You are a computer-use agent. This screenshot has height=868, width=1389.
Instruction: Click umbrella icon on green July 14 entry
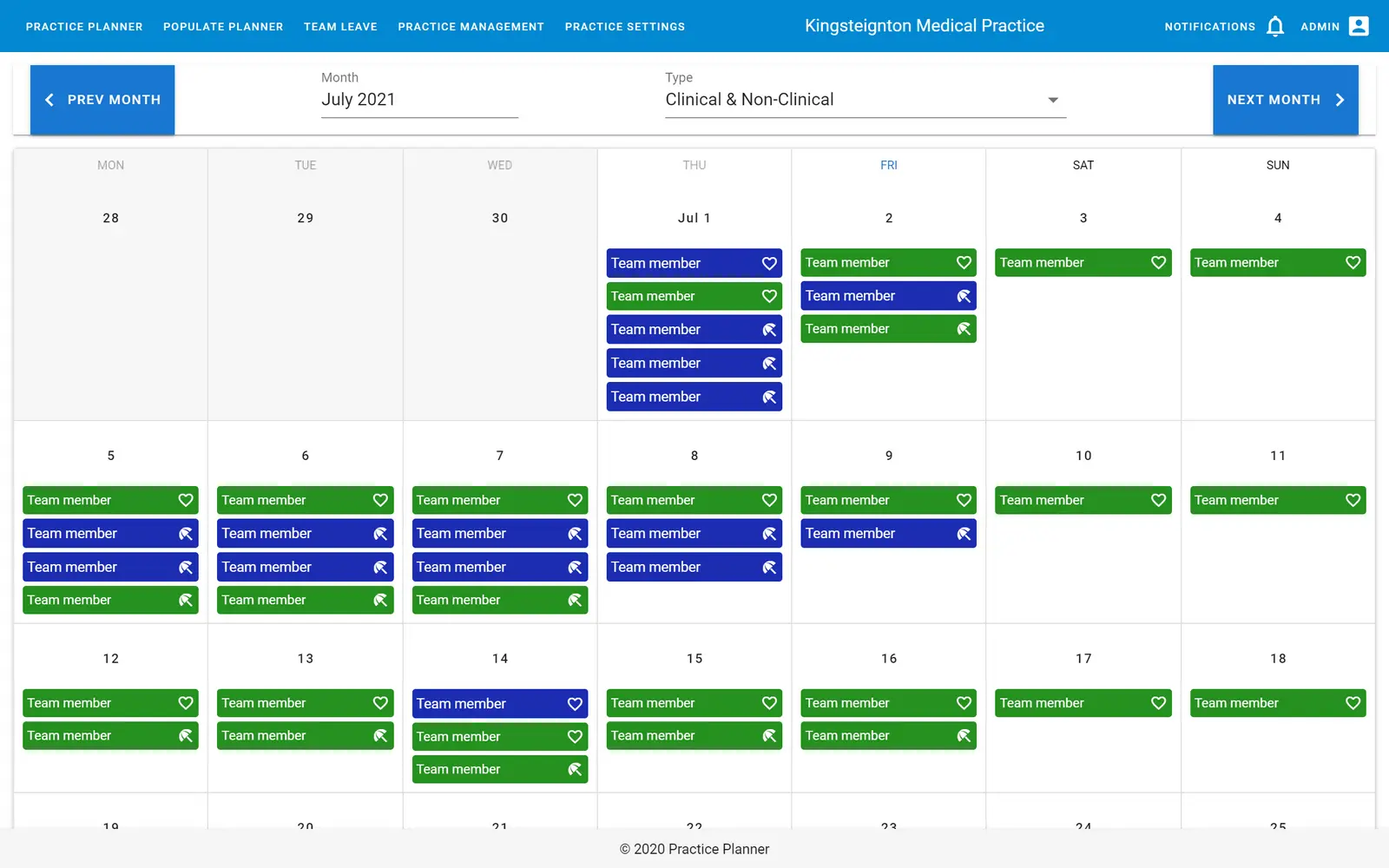coord(575,769)
